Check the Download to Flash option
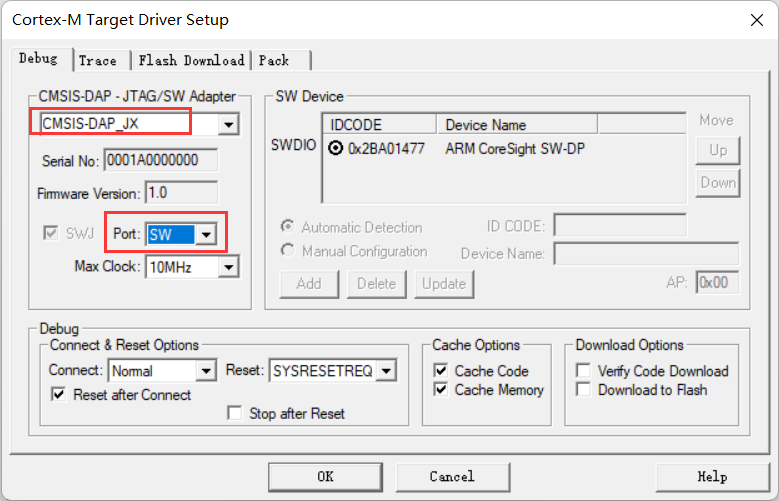Screen dimensions: 779x501 pos(584,390)
